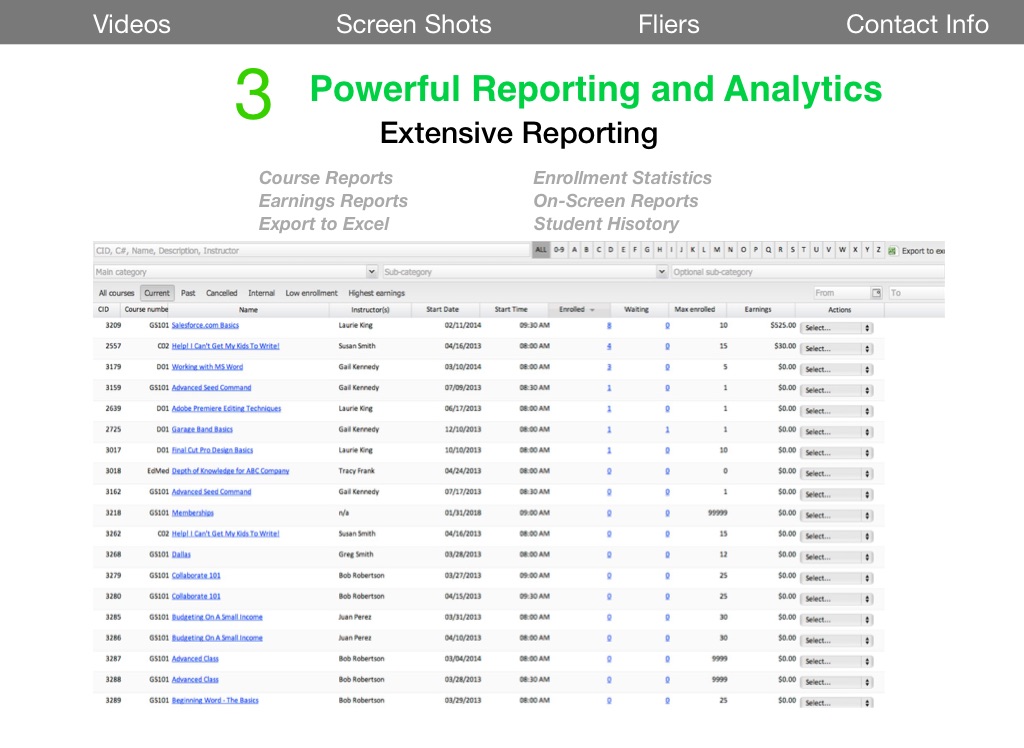Sort by the Start Date column header
Image resolution: width=1024 pixels, height=748 pixels.
tap(442, 310)
